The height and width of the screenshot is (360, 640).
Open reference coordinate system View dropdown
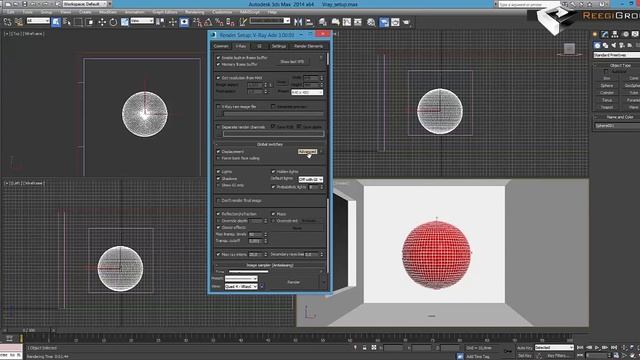point(142,20)
